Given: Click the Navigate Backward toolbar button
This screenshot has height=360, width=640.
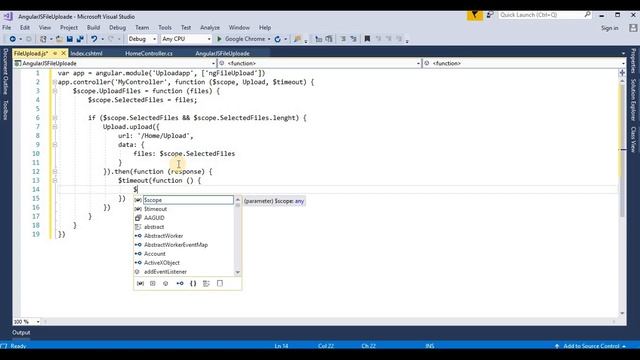Looking at the screenshot, I should coord(13,39).
